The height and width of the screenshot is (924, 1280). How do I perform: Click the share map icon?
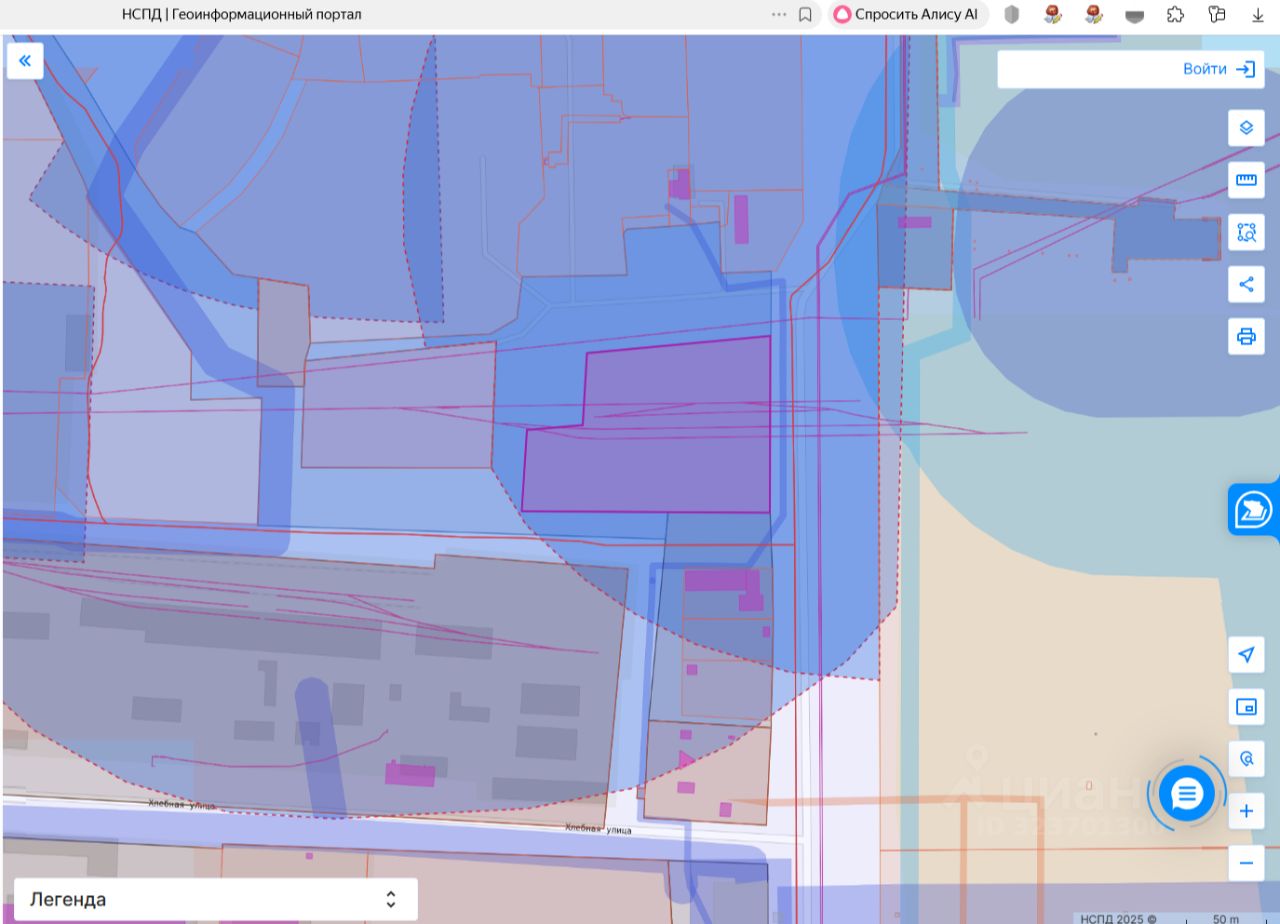click(1246, 284)
